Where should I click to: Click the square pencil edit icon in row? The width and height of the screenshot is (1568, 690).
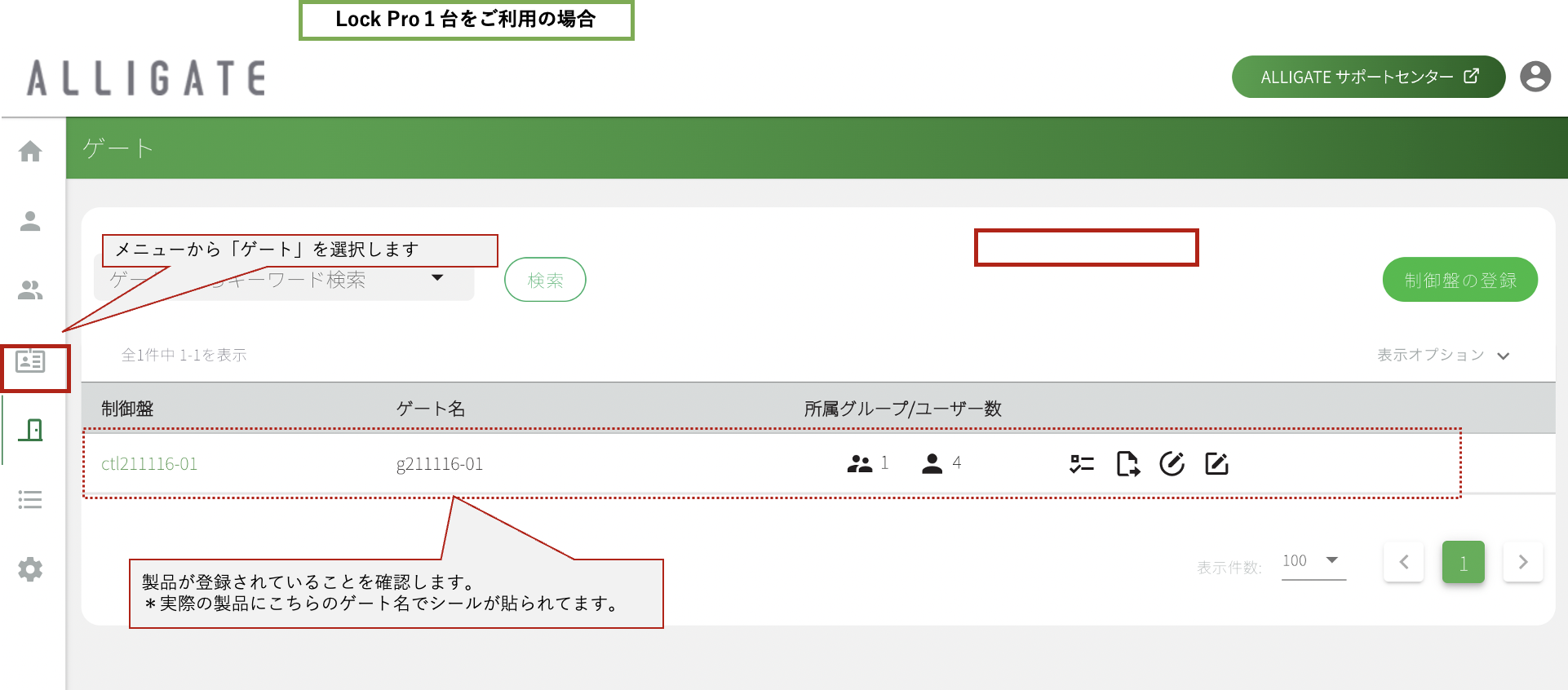[x=1216, y=464]
